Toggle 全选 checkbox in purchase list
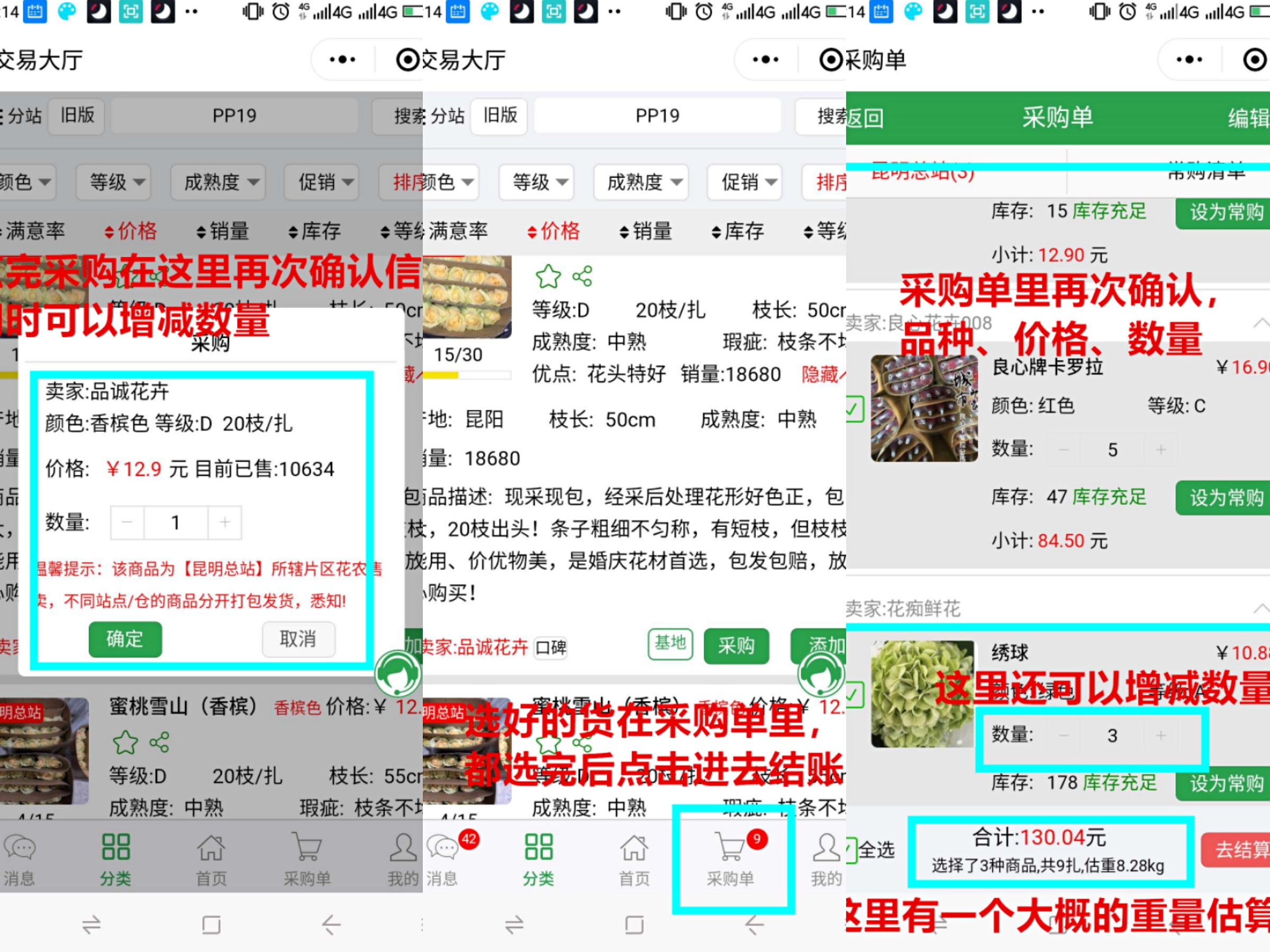The width and height of the screenshot is (1270, 952). [852, 850]
